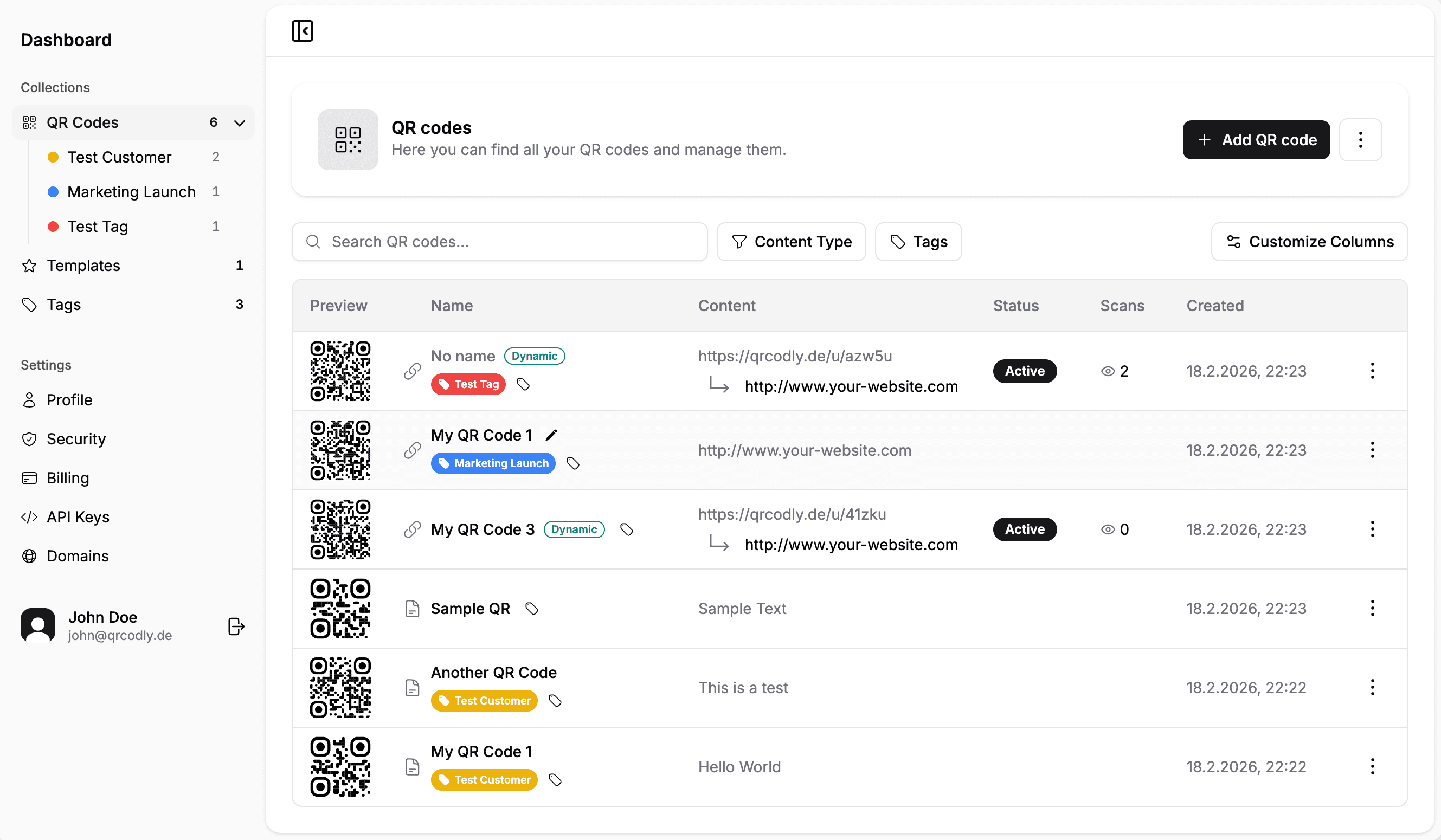This screenshot has height=840, width=1441.
Task: Click the QR preview thumbnail of My QR Code 3
Action: tap(340, 528)
